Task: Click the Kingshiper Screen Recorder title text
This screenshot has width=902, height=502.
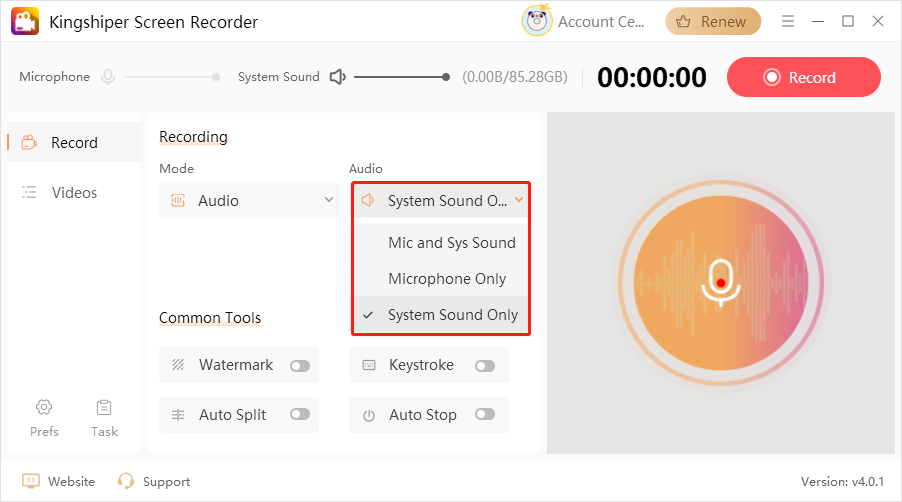Action: [x=154, y=22]
